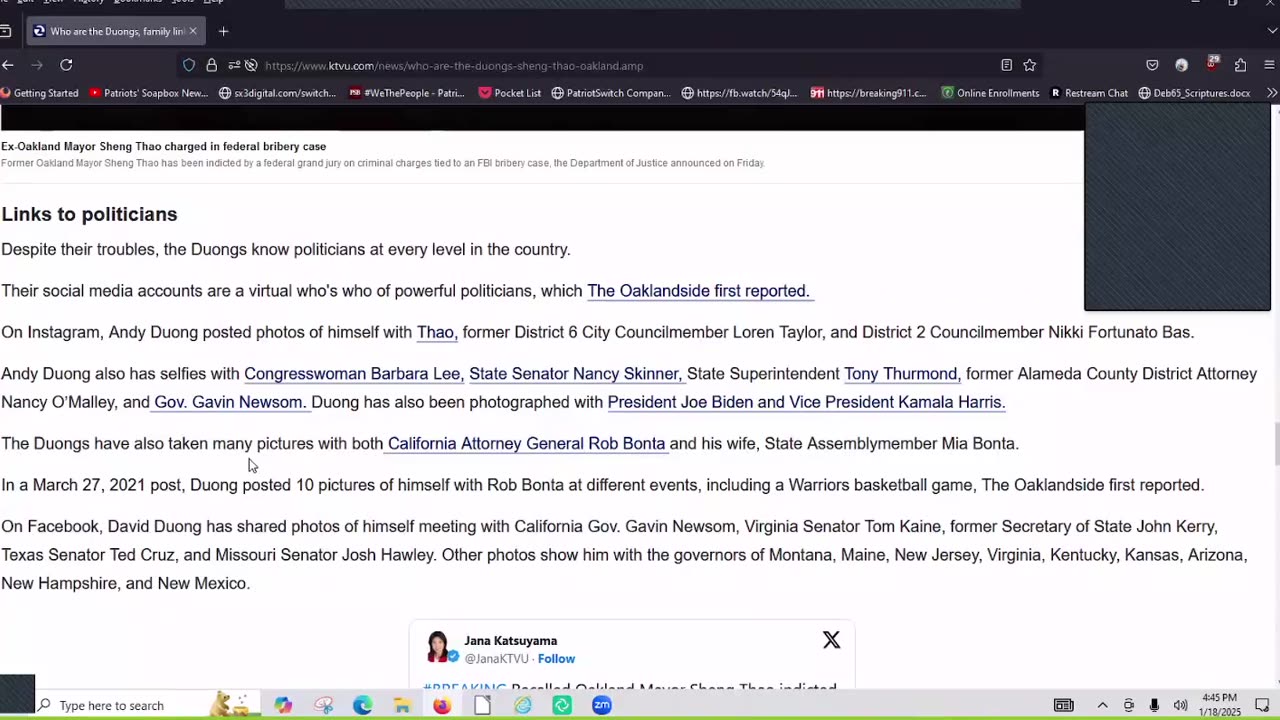This screenshot has height=720, width=1280.
Task: Open the Meet Now camera tray icon
Action: [x=1128, y=705]
